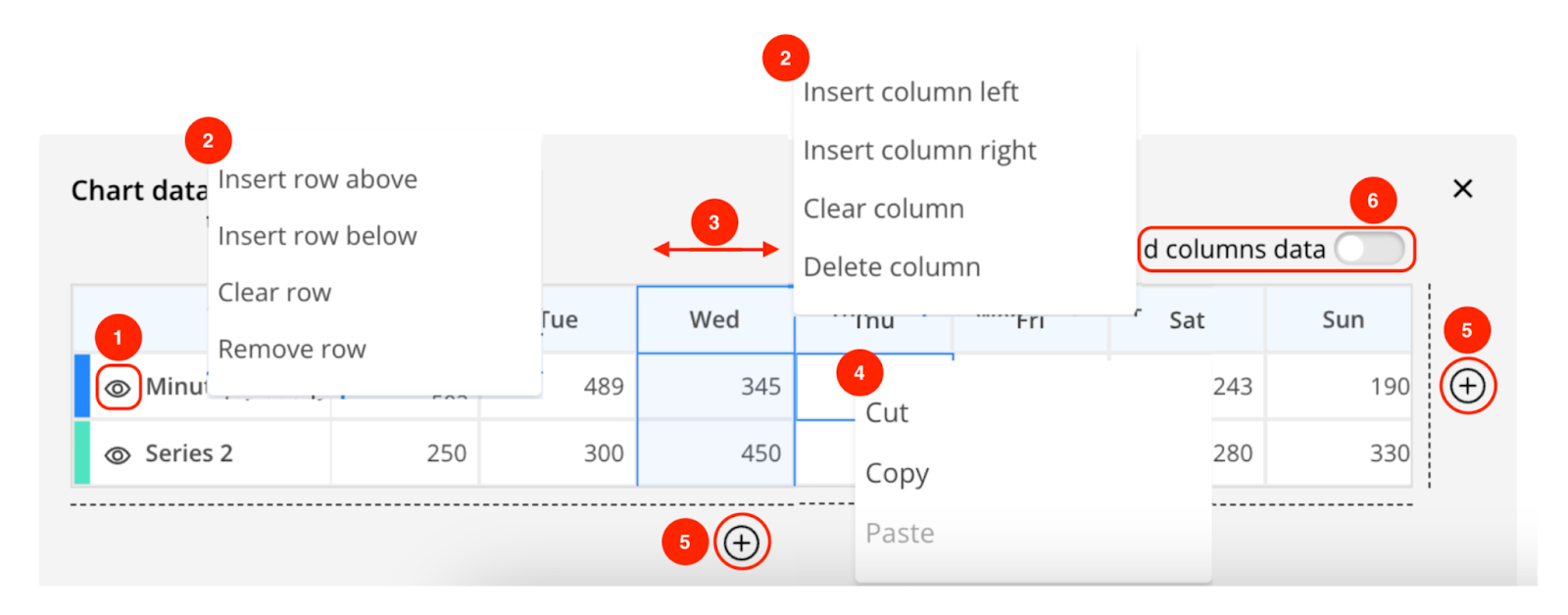Click the add column plus icon
This screenshot has width=1568, height=615.
coord(1467,386)
